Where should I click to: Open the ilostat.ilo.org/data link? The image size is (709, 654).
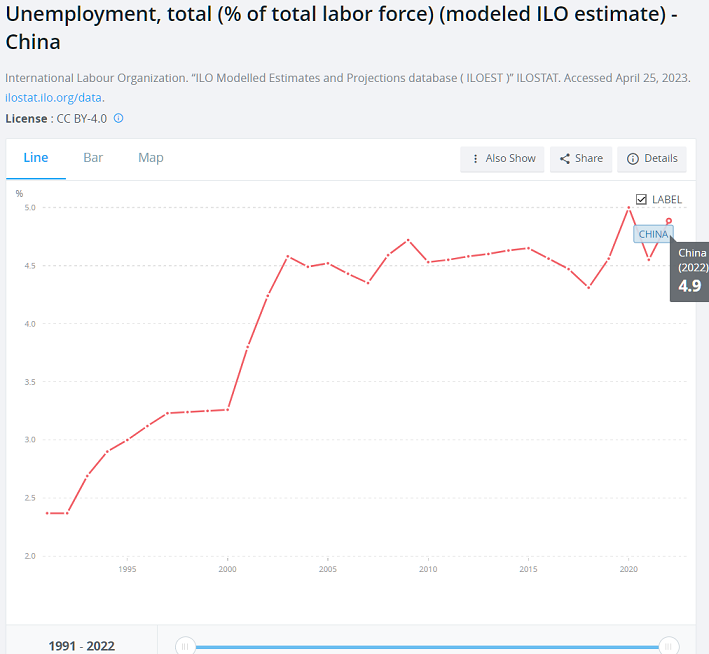pos(55,97)
